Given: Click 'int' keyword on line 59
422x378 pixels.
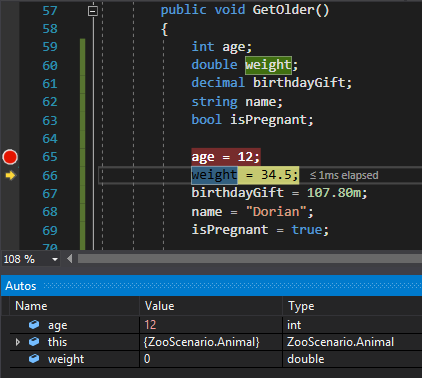Looking at the screenshot, I should pos(203,46).
